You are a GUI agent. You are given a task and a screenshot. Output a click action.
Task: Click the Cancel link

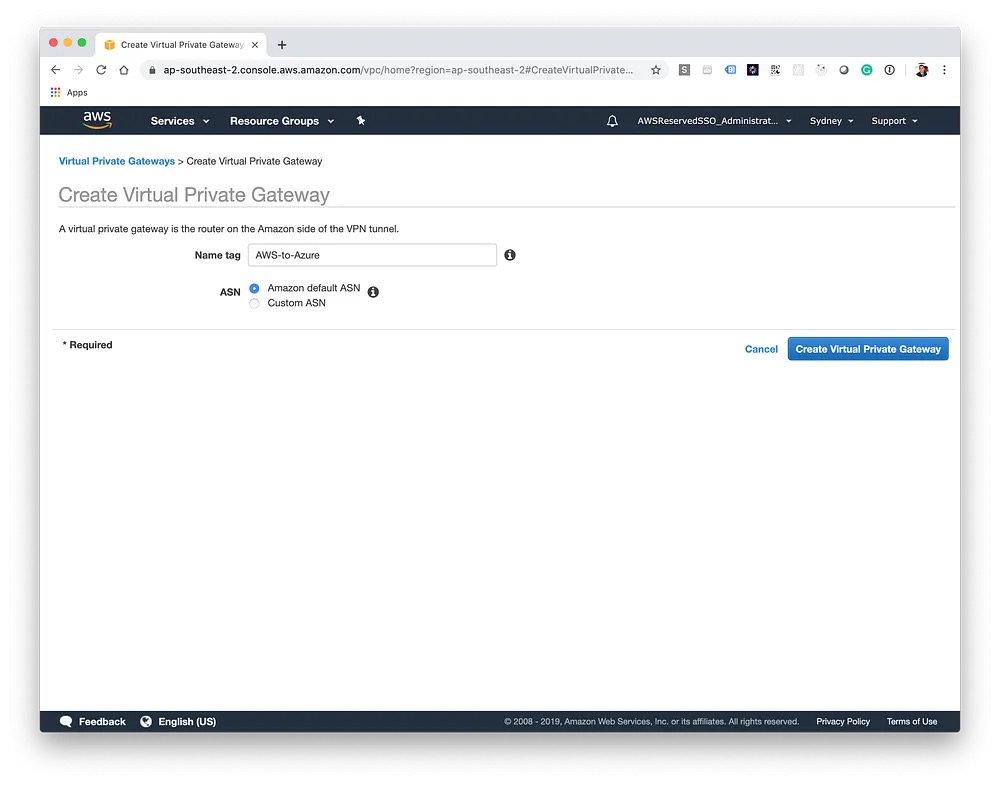tap(761, 349)
